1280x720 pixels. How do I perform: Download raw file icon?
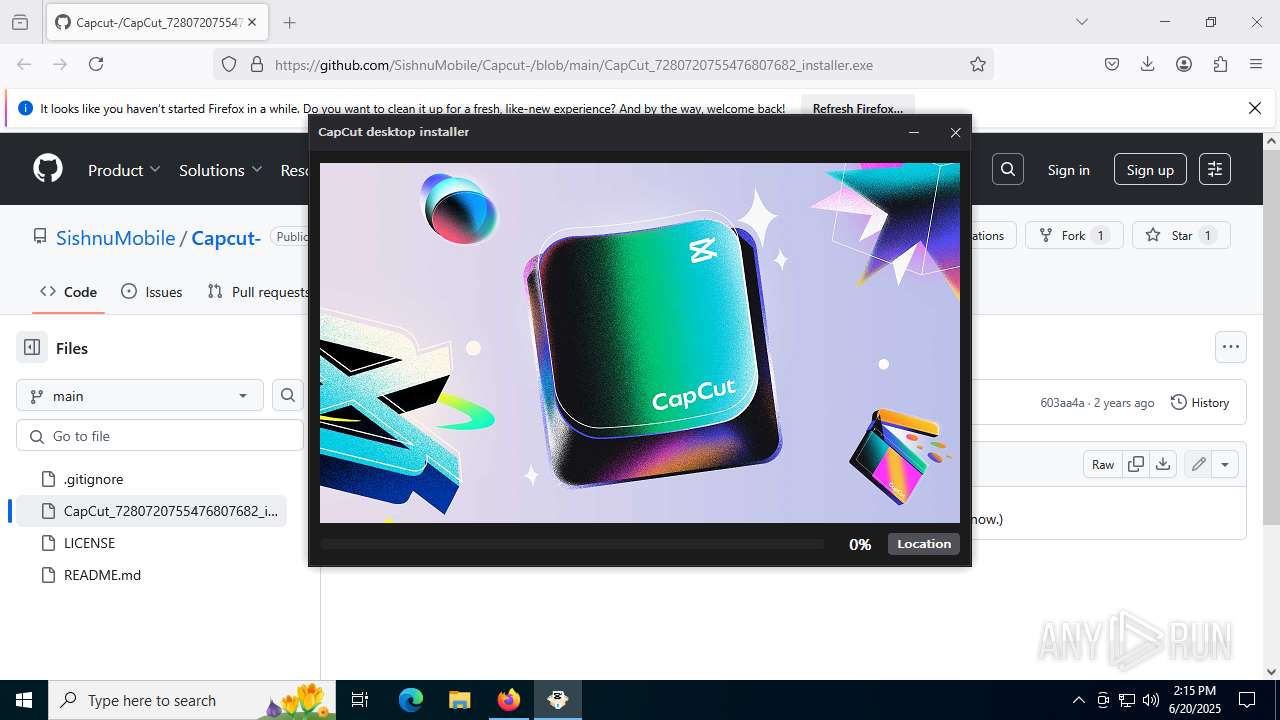pyautogui.click(x=1163, y=464)
